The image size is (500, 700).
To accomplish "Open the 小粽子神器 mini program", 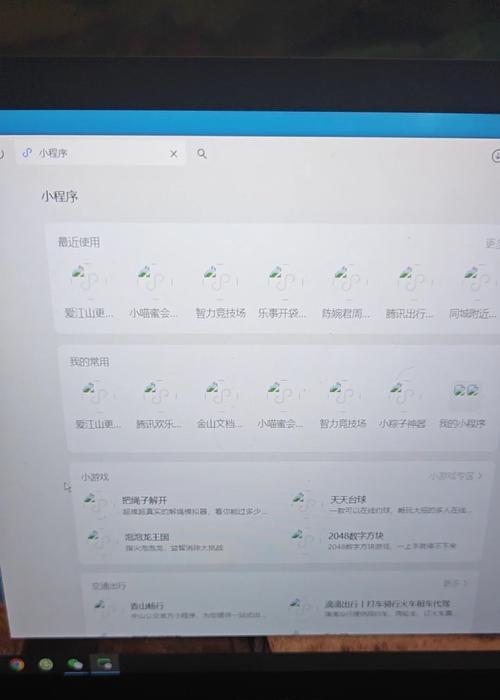I will pos(402,404).
